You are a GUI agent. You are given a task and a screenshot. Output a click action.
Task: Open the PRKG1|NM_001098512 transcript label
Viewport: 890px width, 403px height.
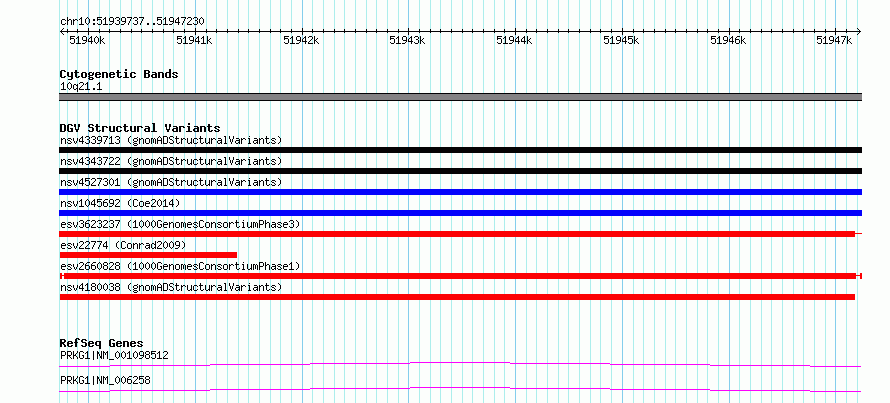click(x=114, y=356)
